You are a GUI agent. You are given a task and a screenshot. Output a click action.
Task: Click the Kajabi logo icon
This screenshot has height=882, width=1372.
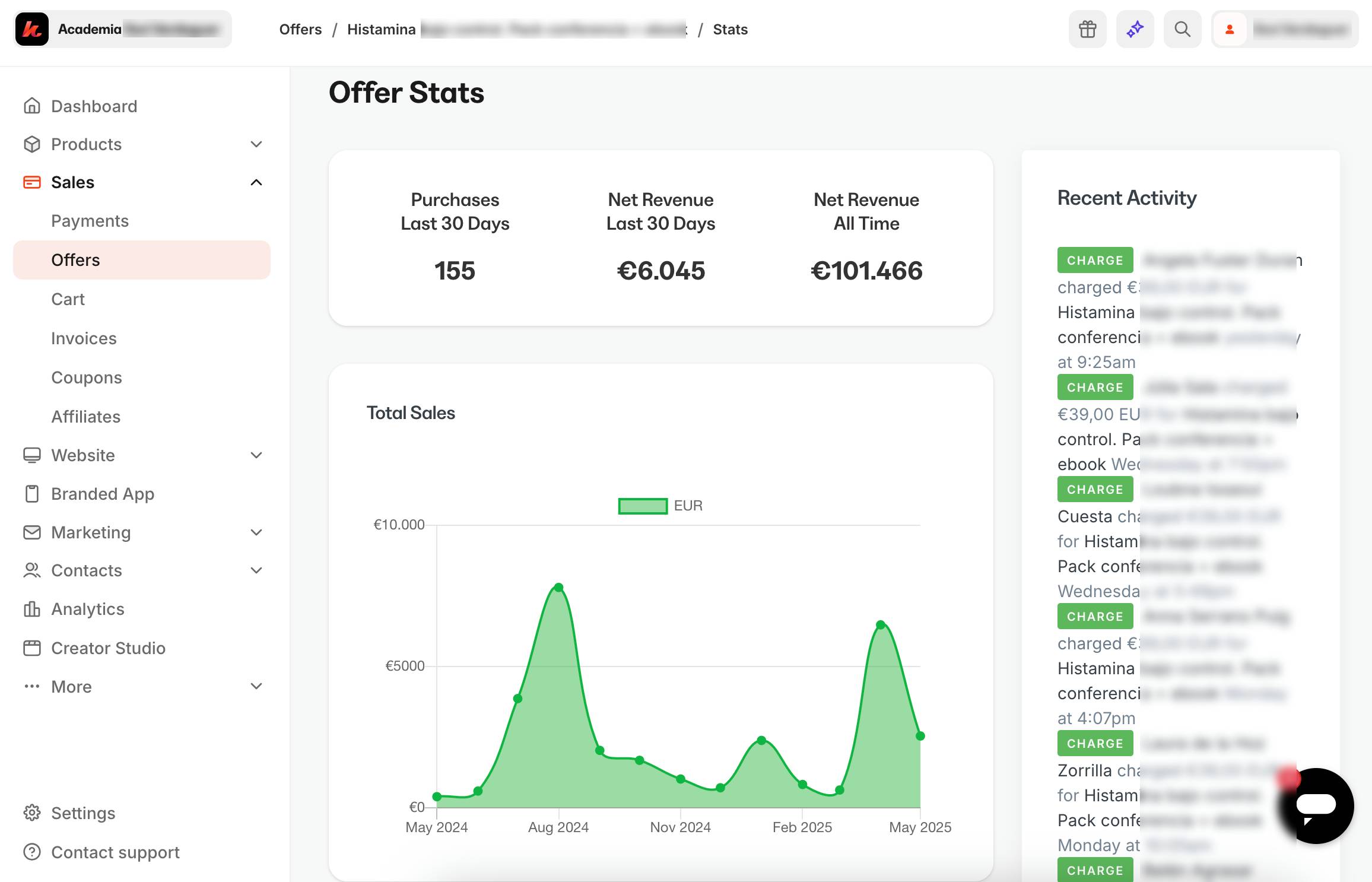[32, 29]
